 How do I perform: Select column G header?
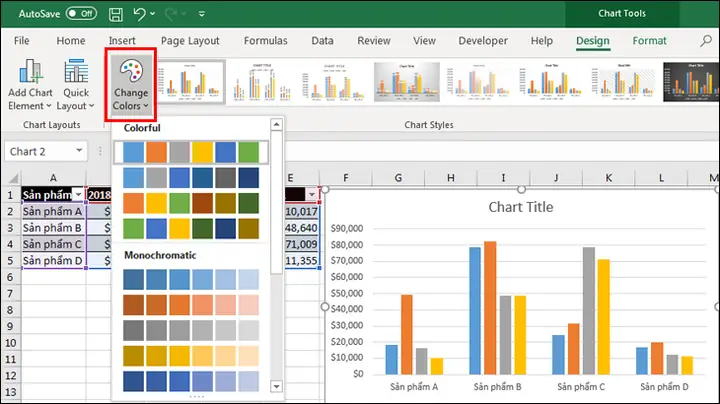coord(398,178)
